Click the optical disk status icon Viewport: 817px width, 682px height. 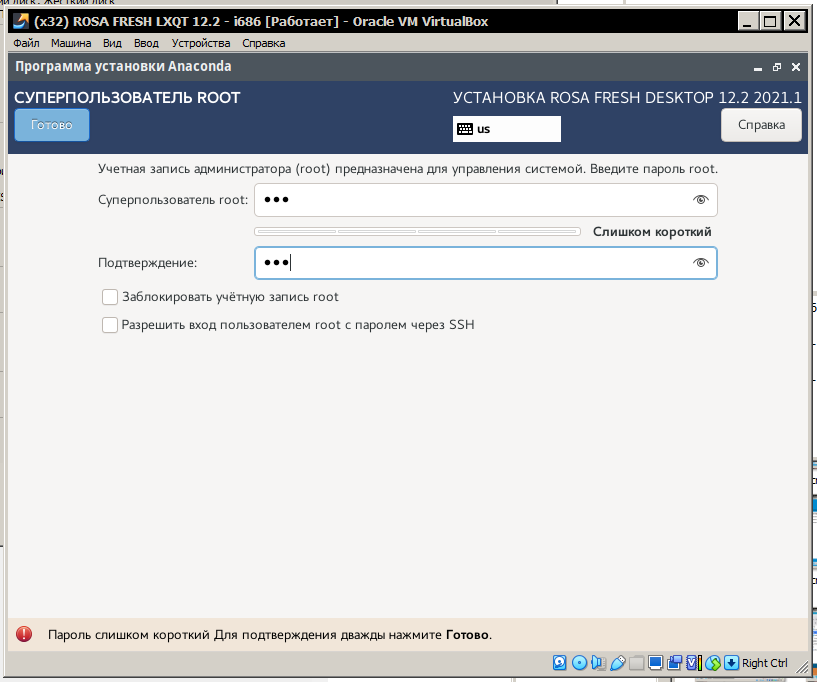tap(579, 663)
